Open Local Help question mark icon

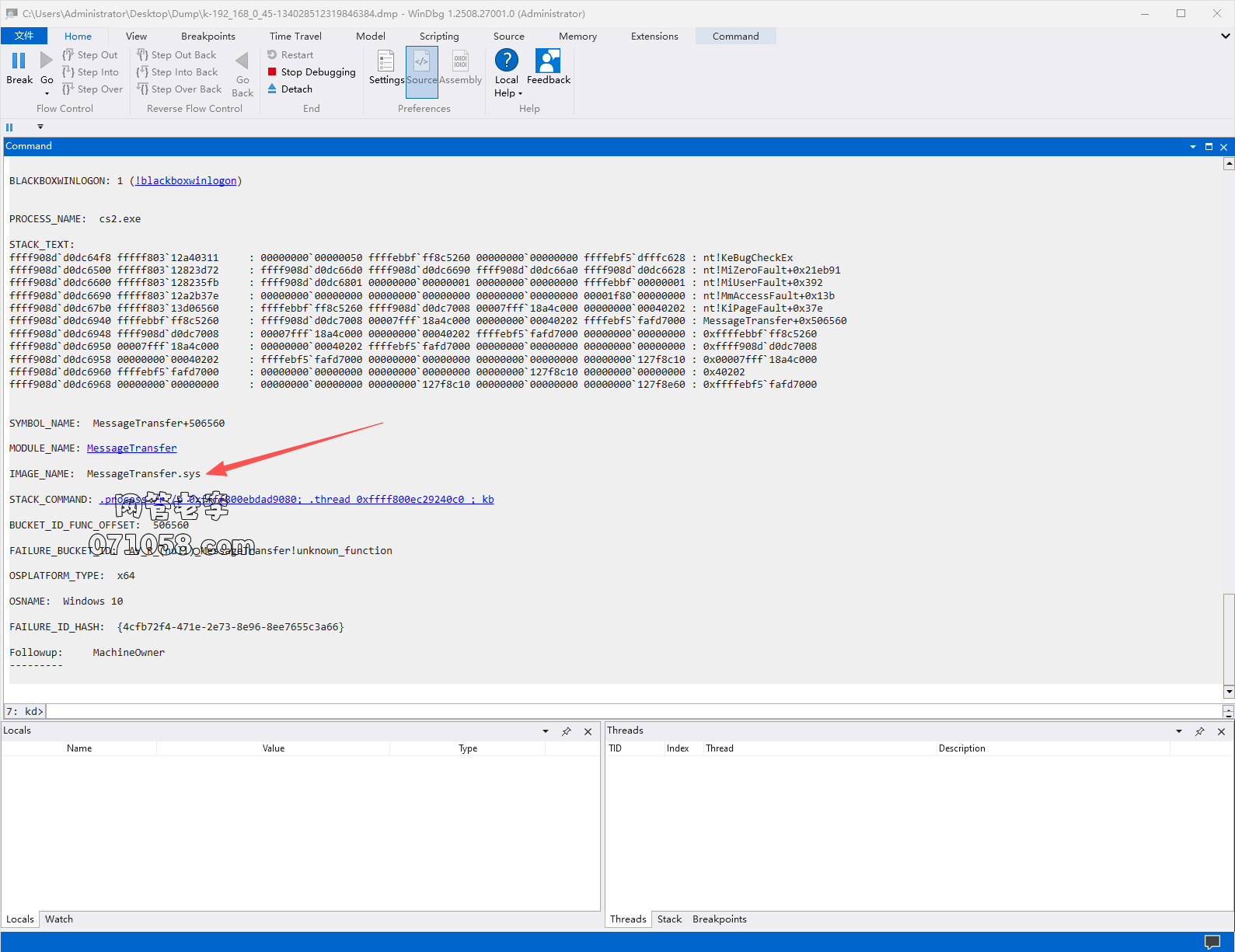[506, 61]
